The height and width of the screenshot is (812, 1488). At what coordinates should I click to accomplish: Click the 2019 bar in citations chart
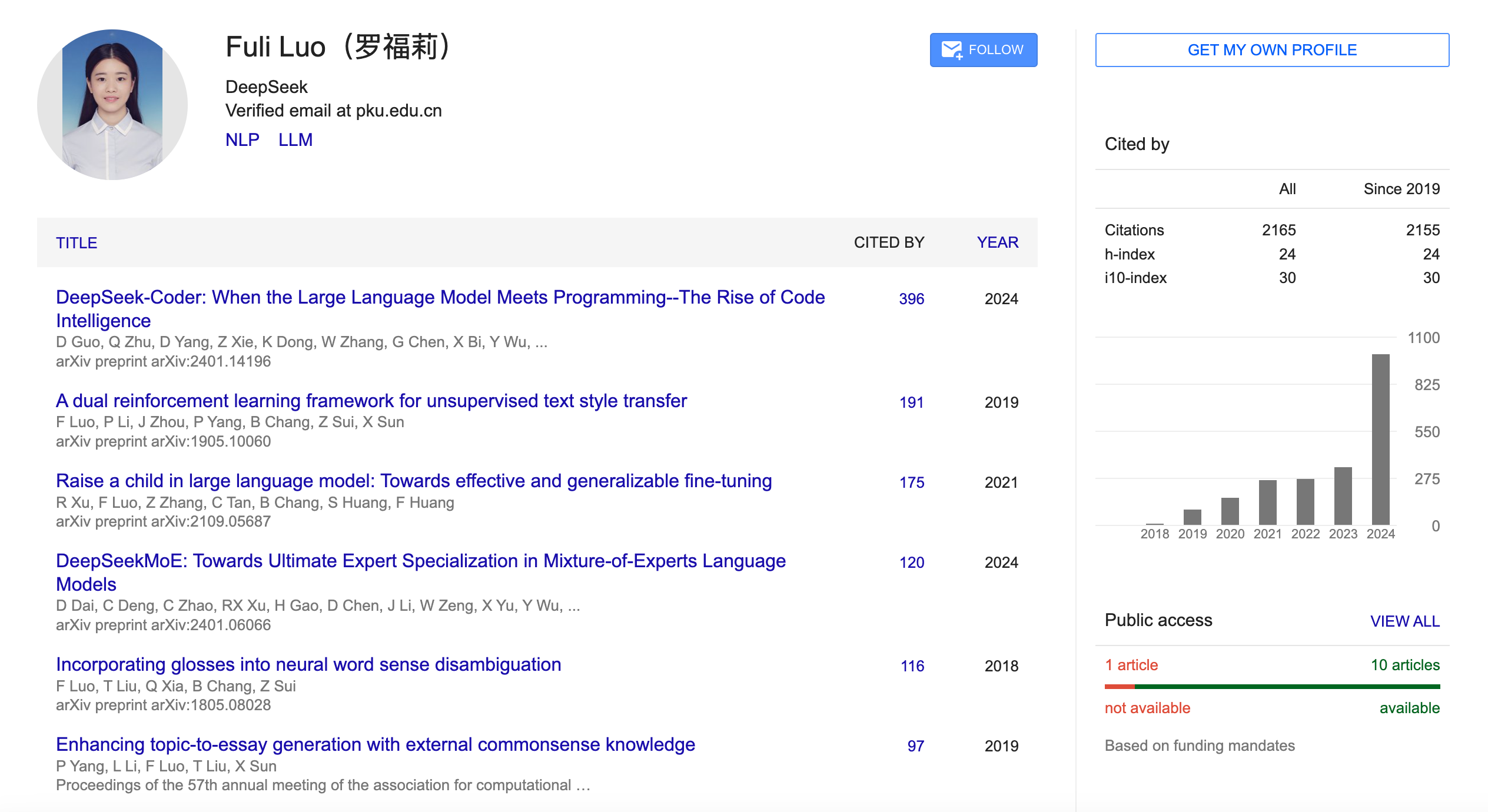[1193, 517]
